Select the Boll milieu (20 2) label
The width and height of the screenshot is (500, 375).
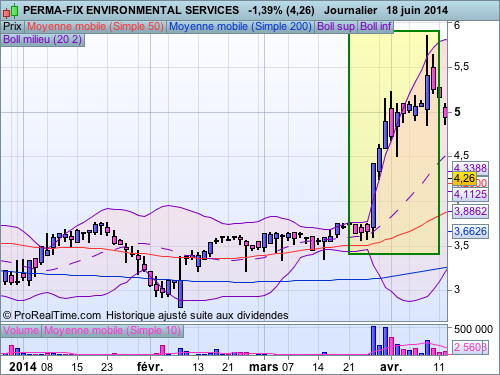(x=43, y=39)
